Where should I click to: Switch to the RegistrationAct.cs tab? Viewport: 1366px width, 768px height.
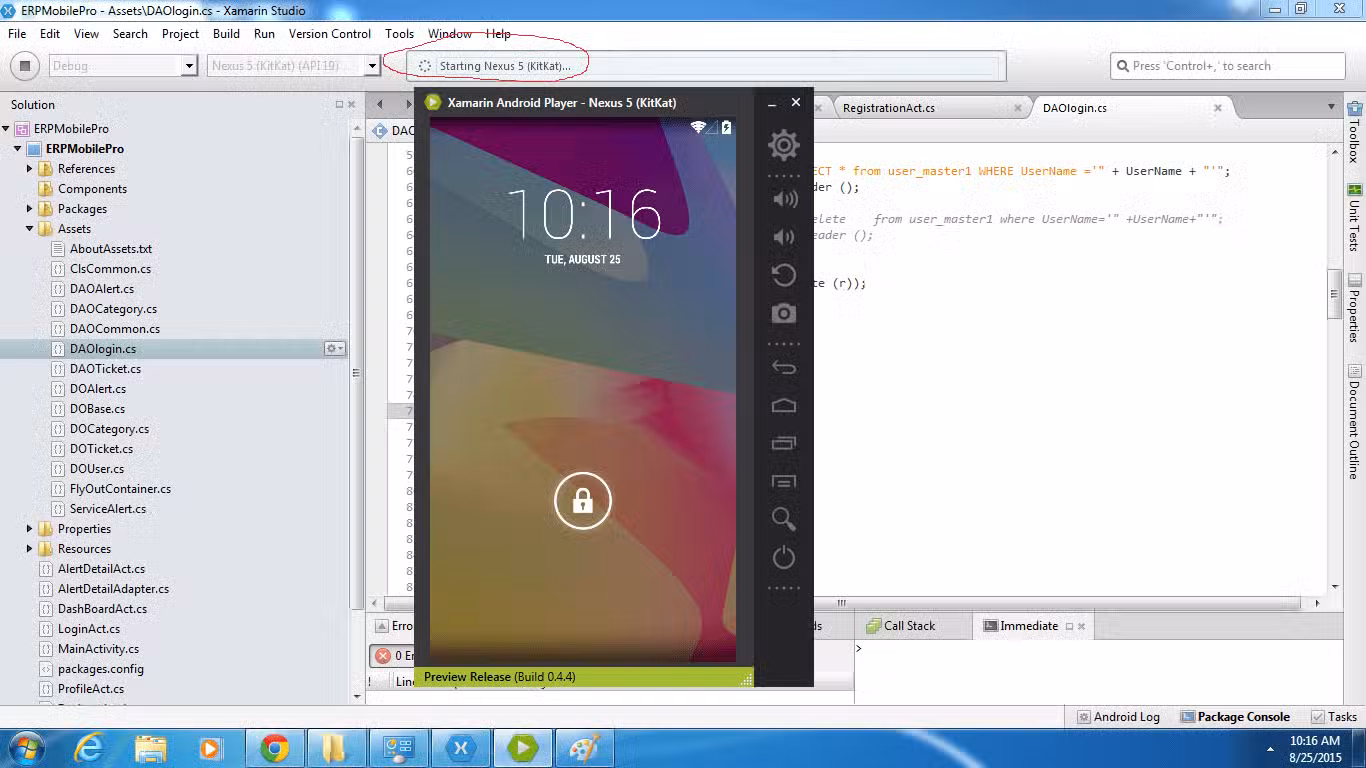888,108
